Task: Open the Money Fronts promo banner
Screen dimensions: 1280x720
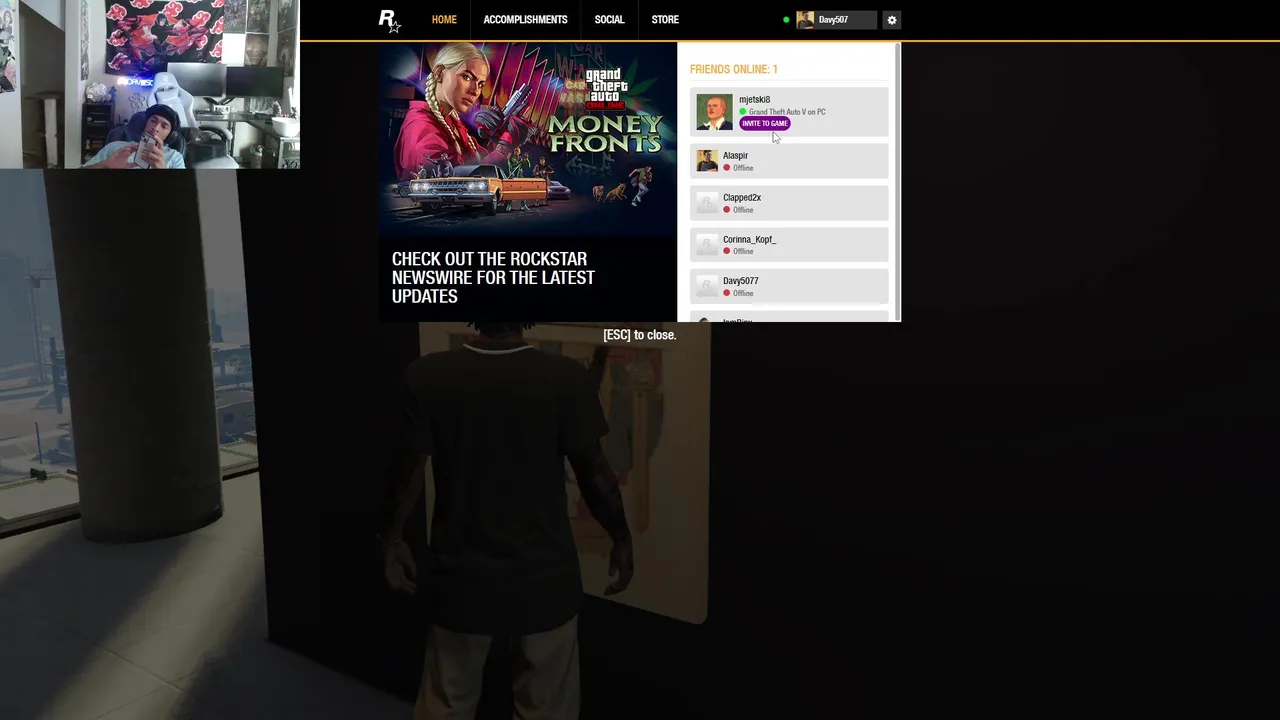Action: tap(528, 139)
